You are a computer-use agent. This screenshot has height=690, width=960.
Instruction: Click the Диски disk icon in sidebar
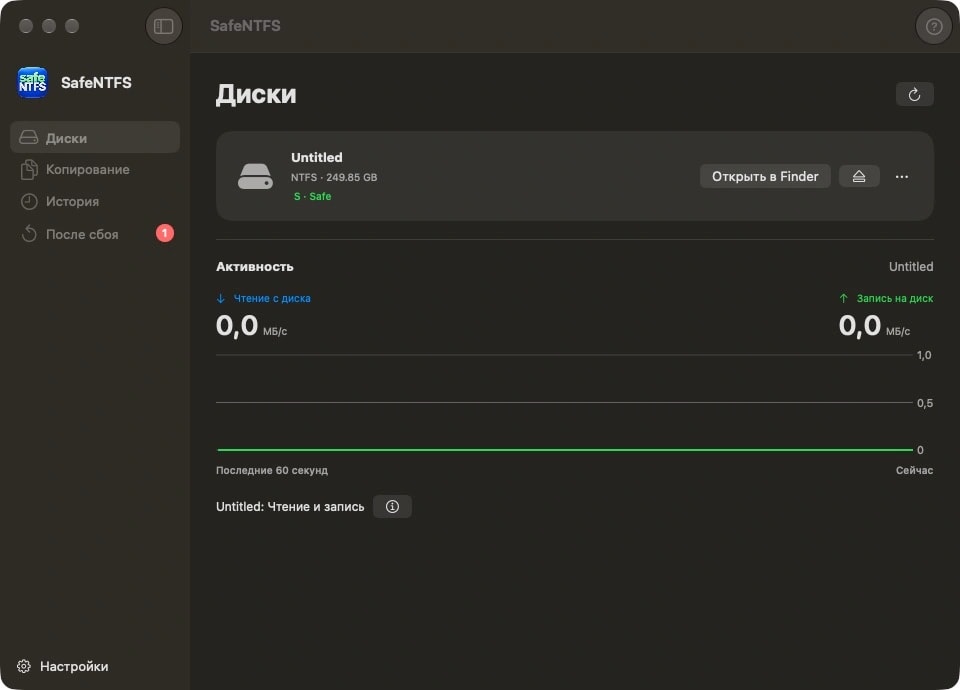click(x=29, y=137)
